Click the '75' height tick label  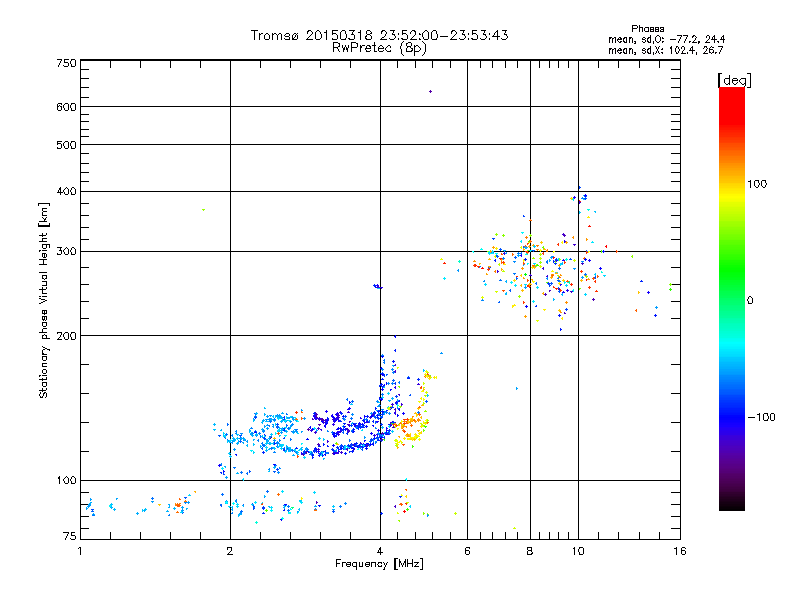(70, 536)
